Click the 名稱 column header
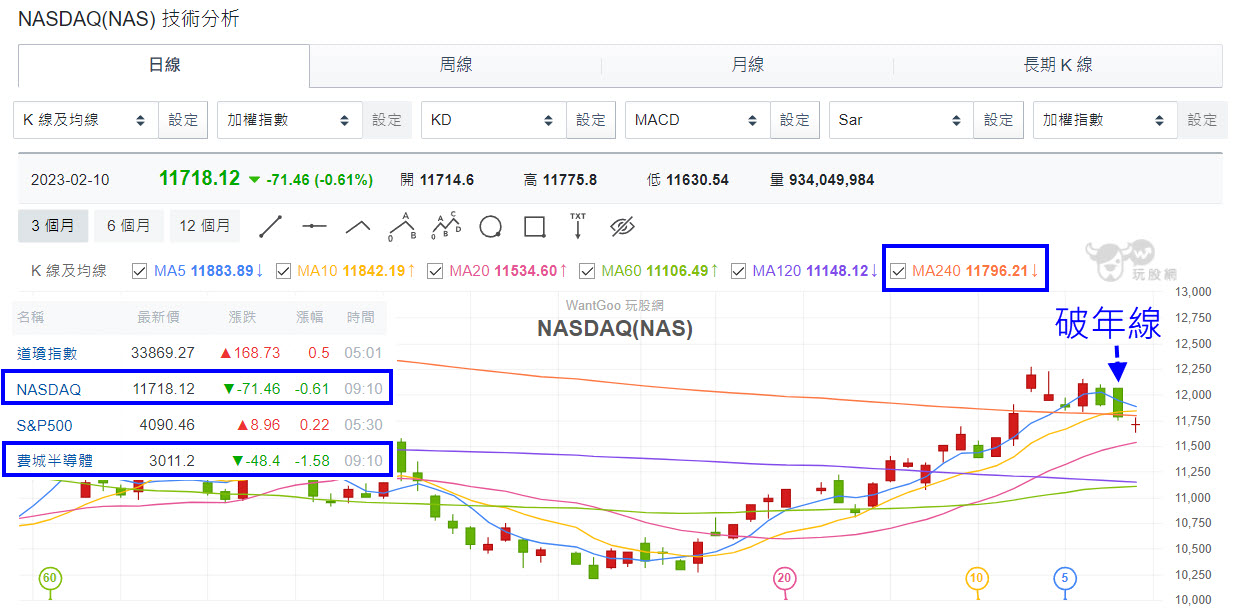 (32, 318)
